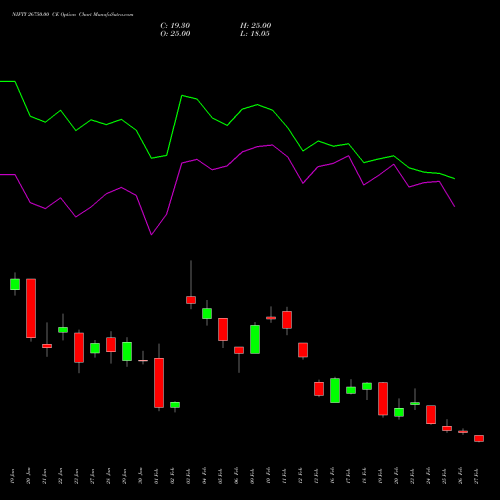Select the tall red candlestick above 01 Feb
The image size is (500, 500).
(x=159, y=383)
